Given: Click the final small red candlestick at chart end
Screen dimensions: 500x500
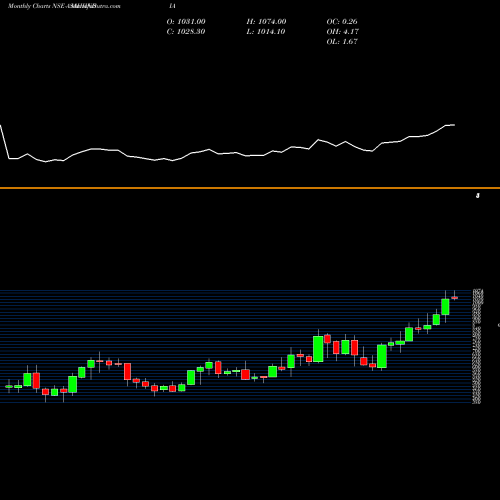Looking at the screenshot, I should (x=454, y=298).
